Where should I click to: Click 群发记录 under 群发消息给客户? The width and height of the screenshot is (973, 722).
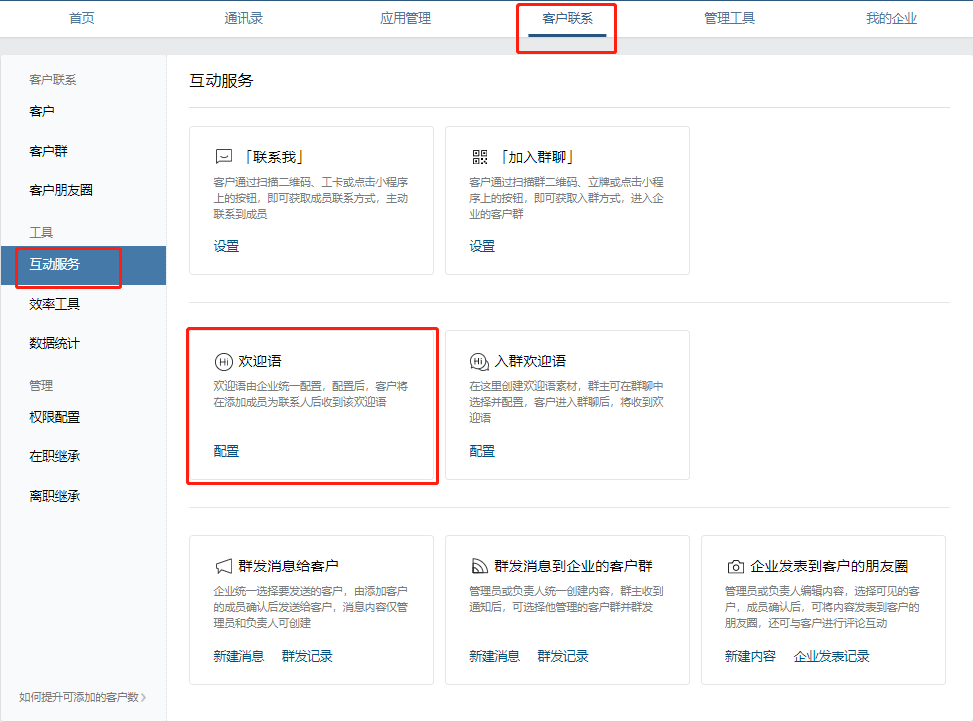click(307, 656)
